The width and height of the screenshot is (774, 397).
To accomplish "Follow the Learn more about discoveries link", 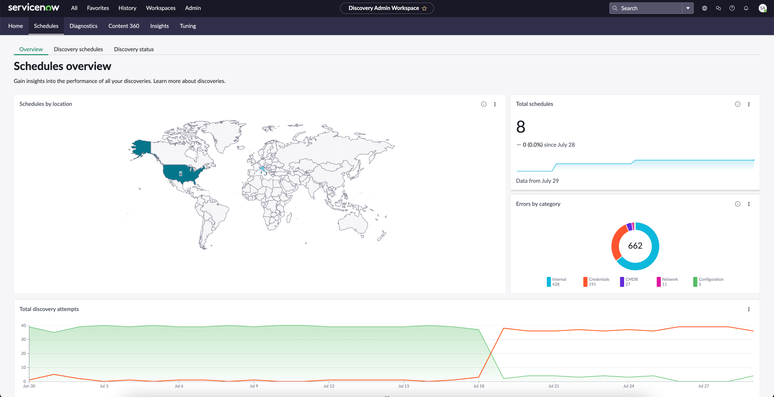I will coord(190,81).
